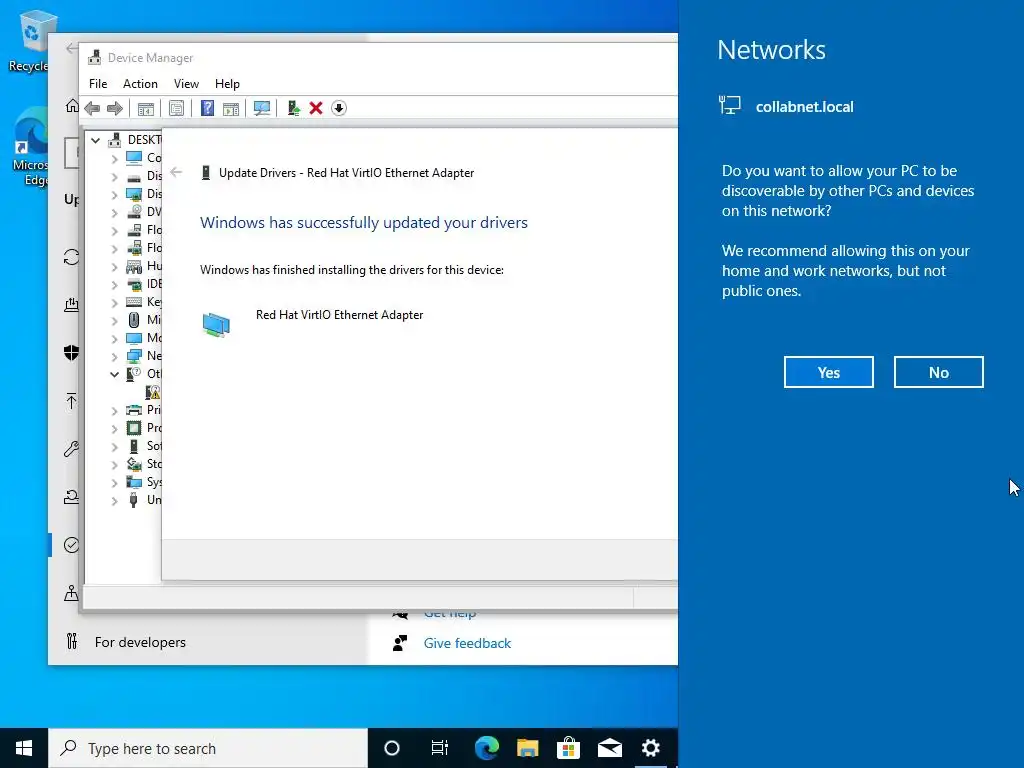Click the Activation checkmark icon in Settings sidebar

[72, 545]
